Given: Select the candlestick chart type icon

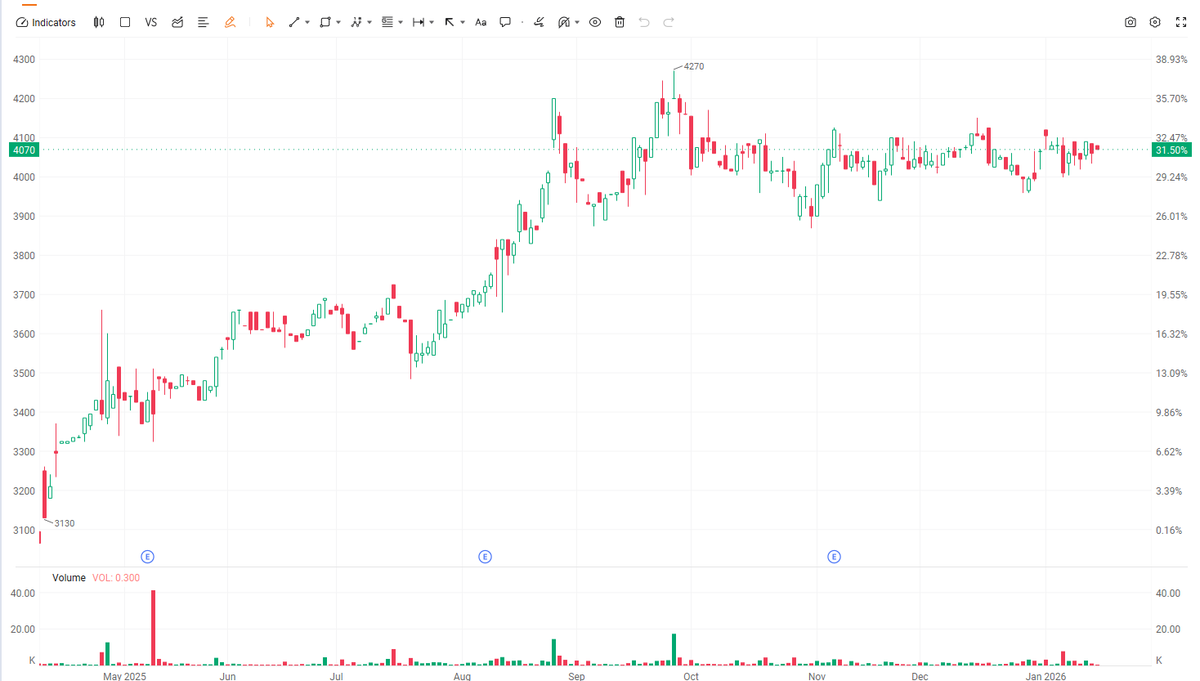Looking at the screenshot, I should click(x=98, y=22).
